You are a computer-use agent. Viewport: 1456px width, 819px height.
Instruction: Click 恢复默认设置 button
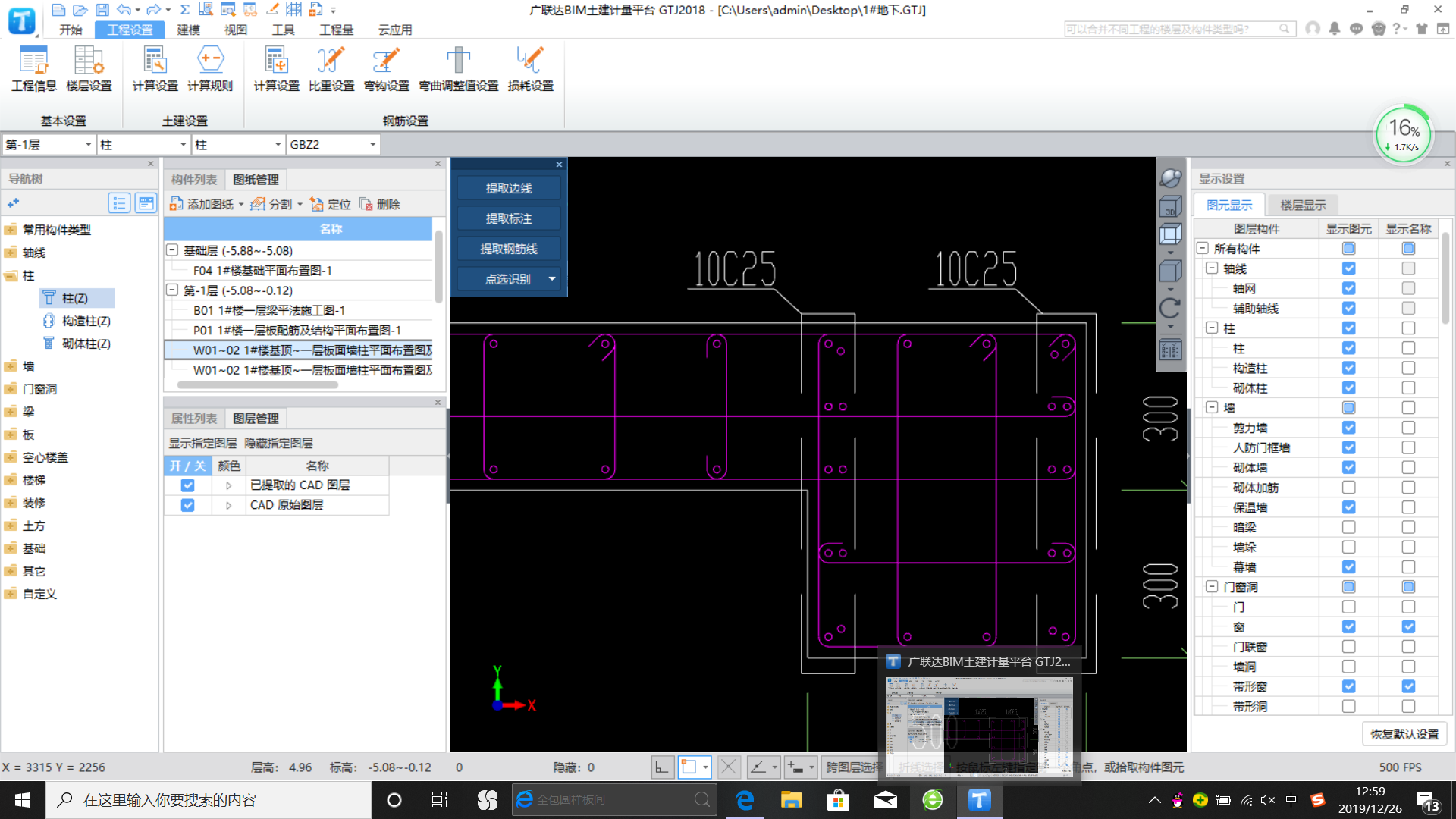(1404, 734)
